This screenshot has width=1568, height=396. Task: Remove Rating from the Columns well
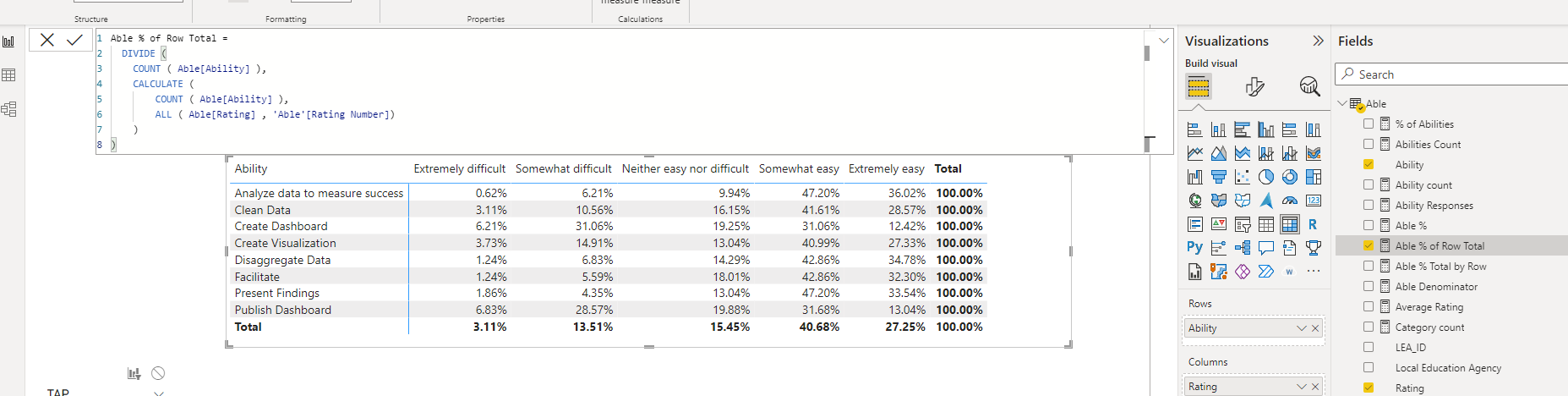[1315, 387]
